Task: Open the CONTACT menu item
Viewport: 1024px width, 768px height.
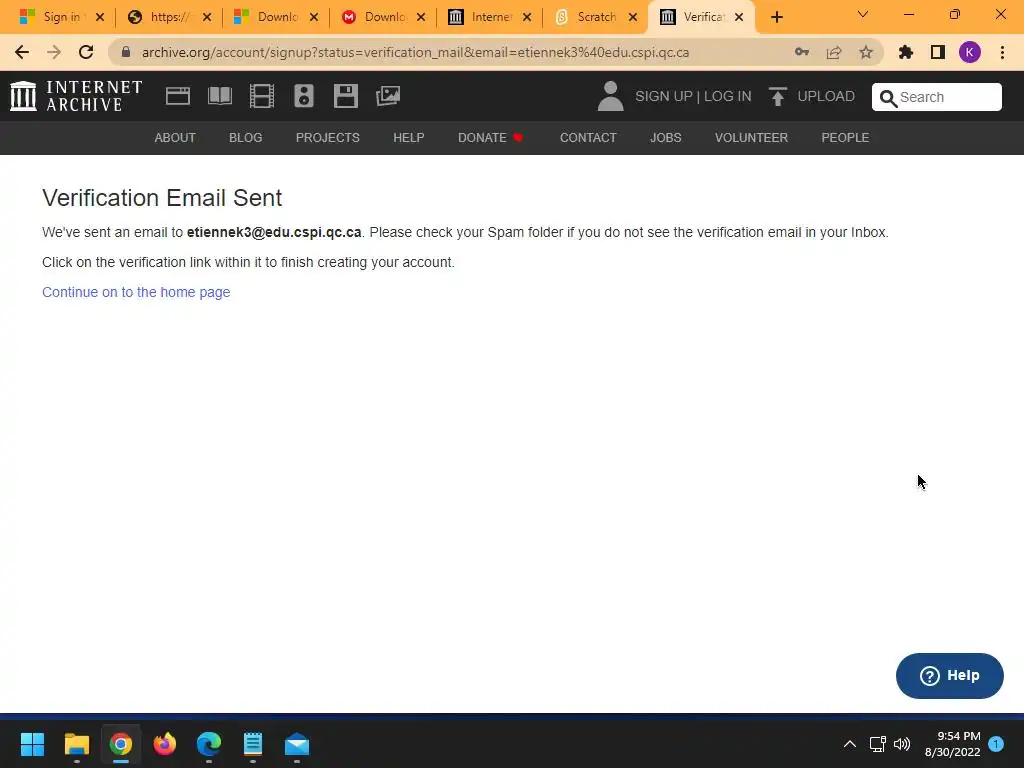Action: click(588, 138)
